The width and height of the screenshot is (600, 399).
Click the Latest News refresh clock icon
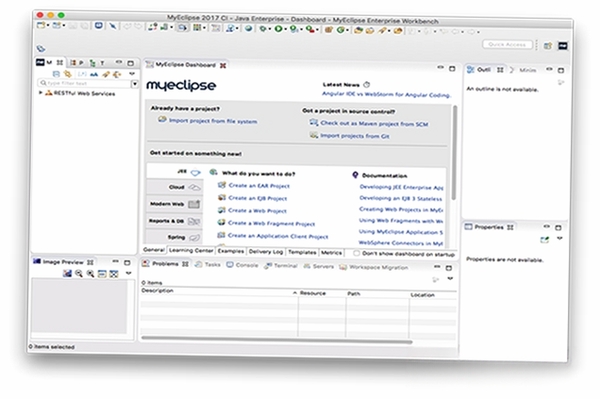coord(367,85)
